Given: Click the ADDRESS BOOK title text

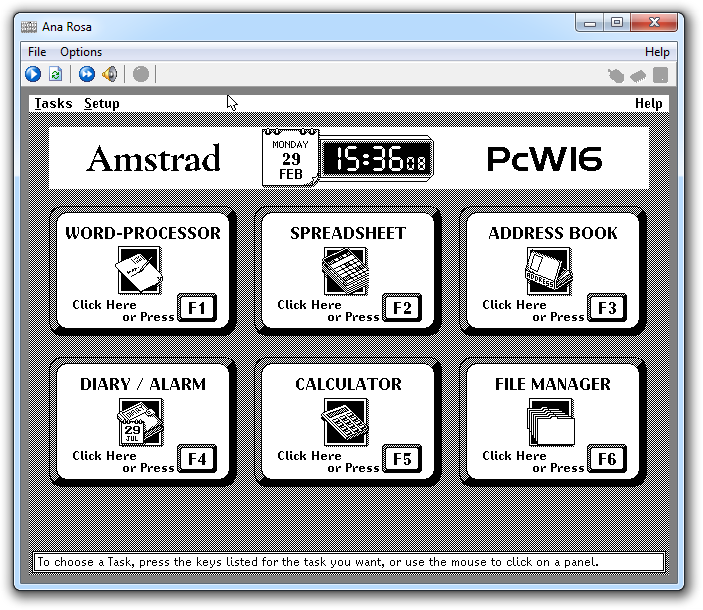Looking at the screenshot, I should tap(553, 233).
